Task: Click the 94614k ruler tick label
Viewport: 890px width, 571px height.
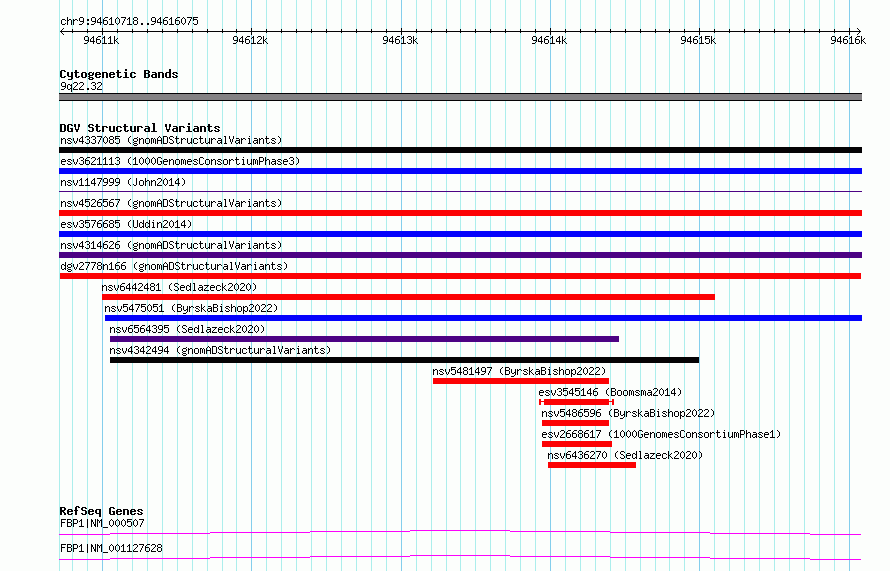Action: click(549, 40)
